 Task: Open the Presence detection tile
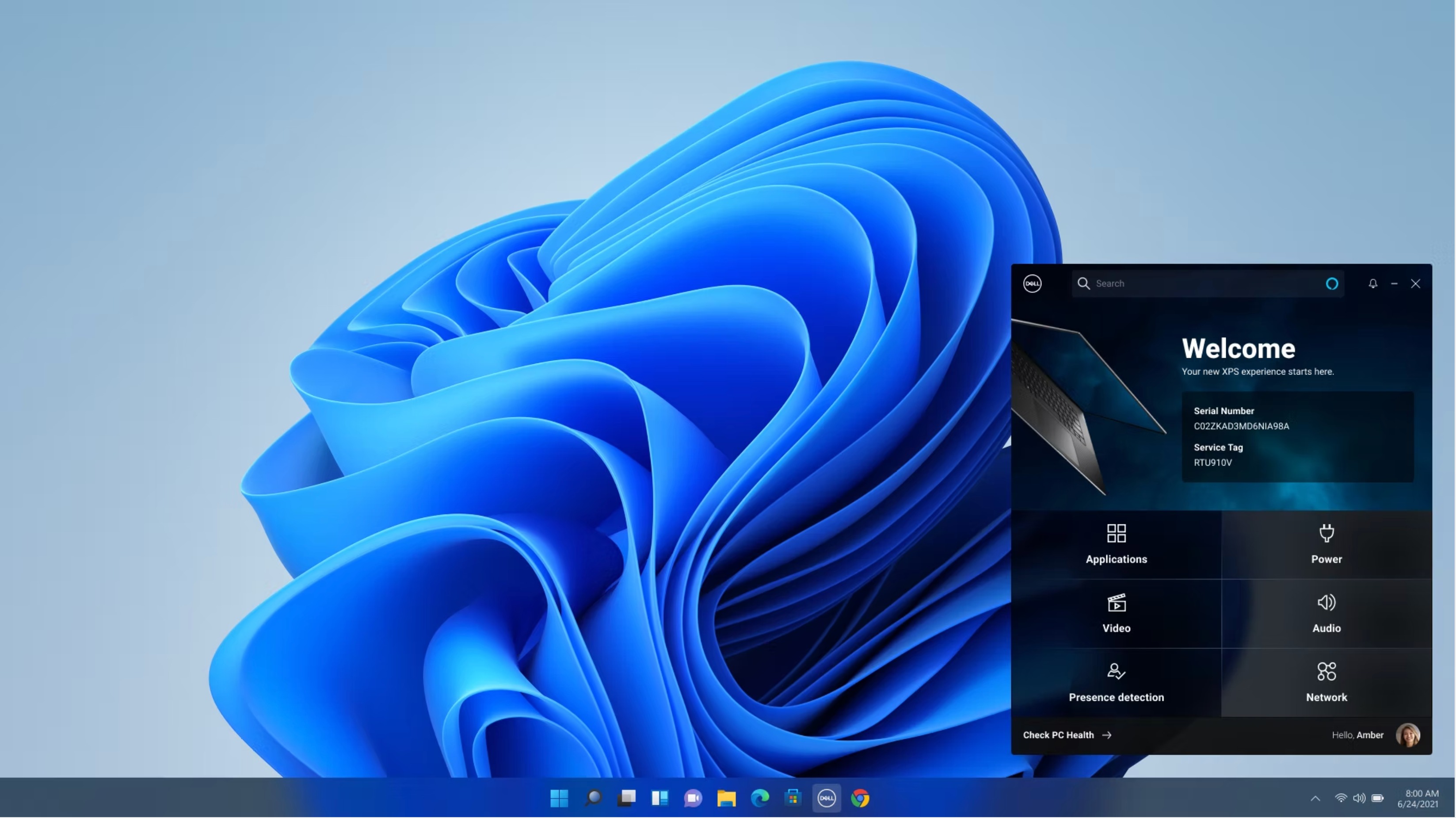click(x=1116, y=683)
